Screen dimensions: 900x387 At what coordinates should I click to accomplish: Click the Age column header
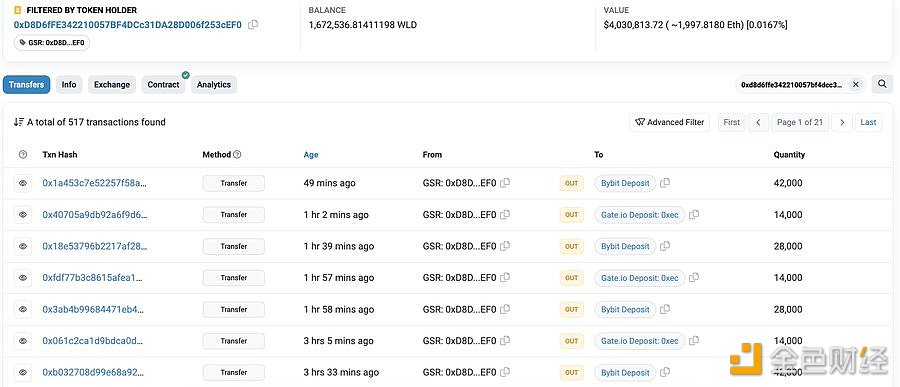coord(311,154)
